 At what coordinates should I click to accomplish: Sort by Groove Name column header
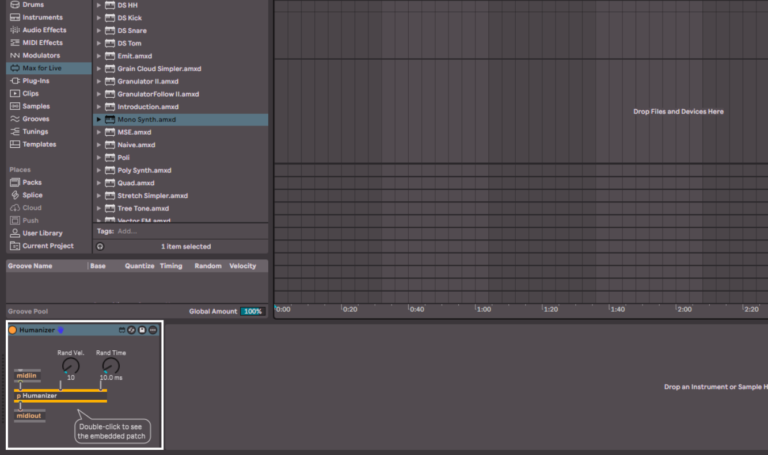[30, 266]
